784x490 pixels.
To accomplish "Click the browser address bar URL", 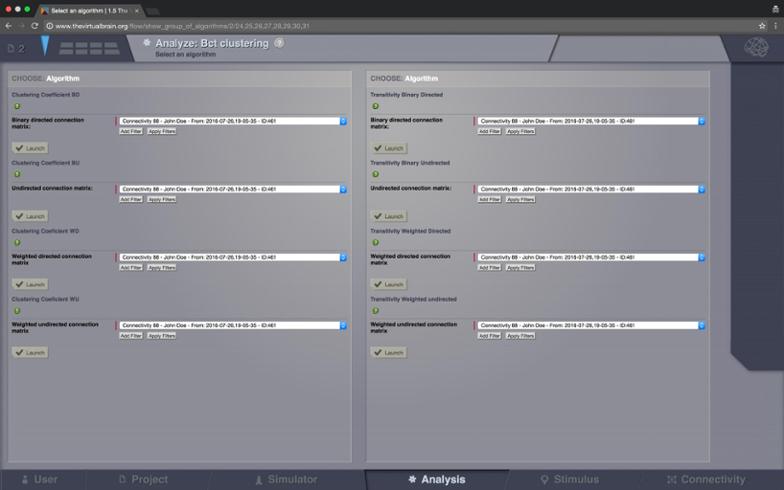I will coord(200,25).
